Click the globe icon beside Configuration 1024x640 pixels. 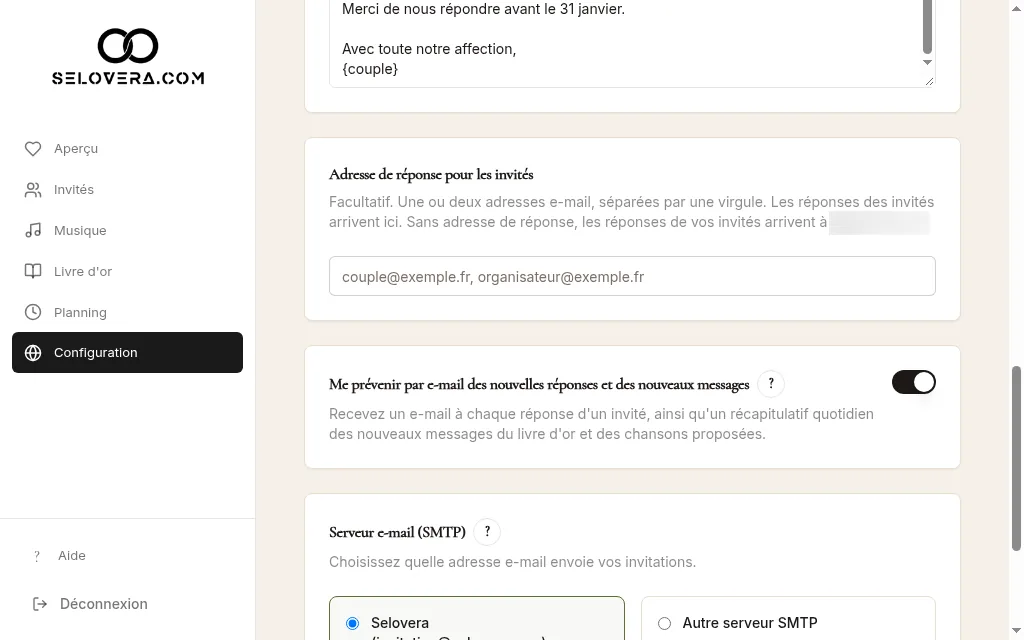pyautogui.click(x=33, y=353)
